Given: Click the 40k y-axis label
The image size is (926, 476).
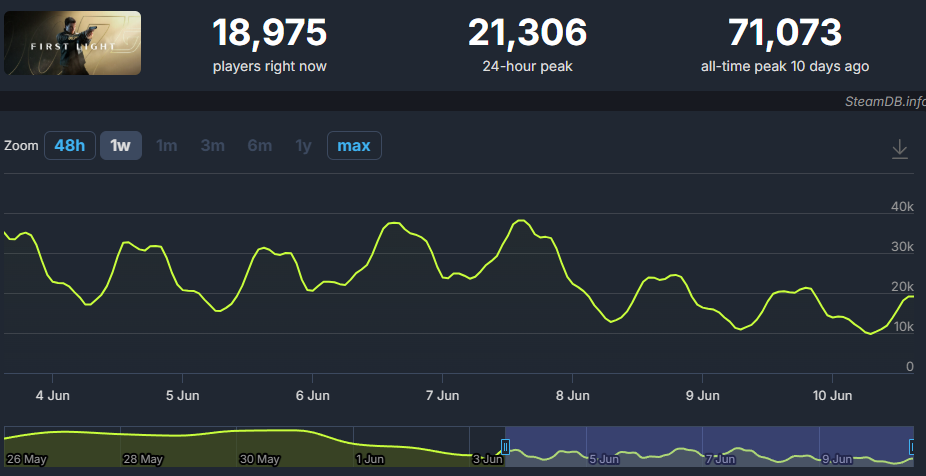Looking at the screenshot, I should pyautogui.click(x=902, y=207).
